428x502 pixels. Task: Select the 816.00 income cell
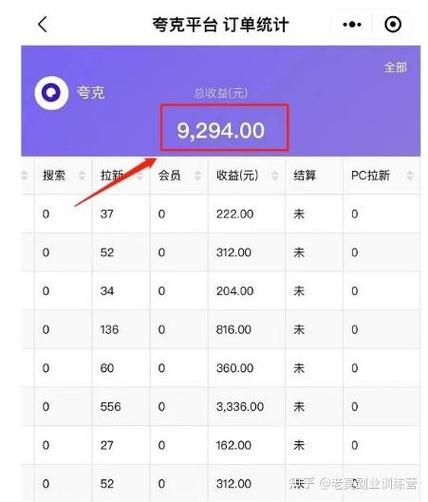[x=234, y=330]
